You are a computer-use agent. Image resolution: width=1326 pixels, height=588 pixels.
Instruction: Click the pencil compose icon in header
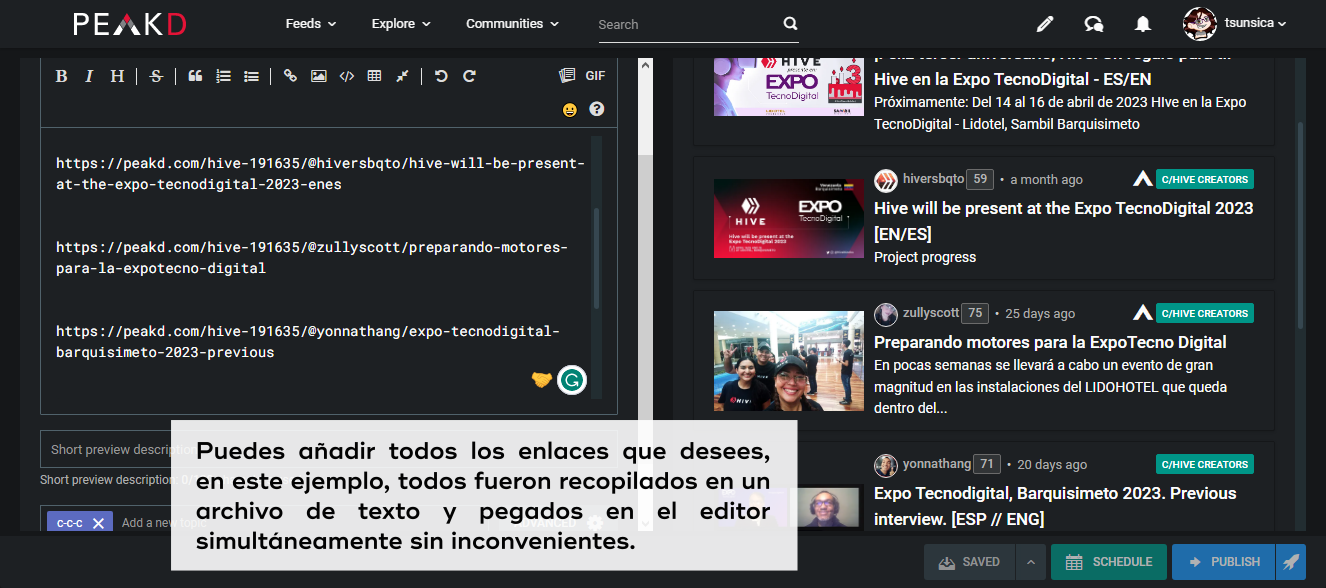coord(1045,24)
